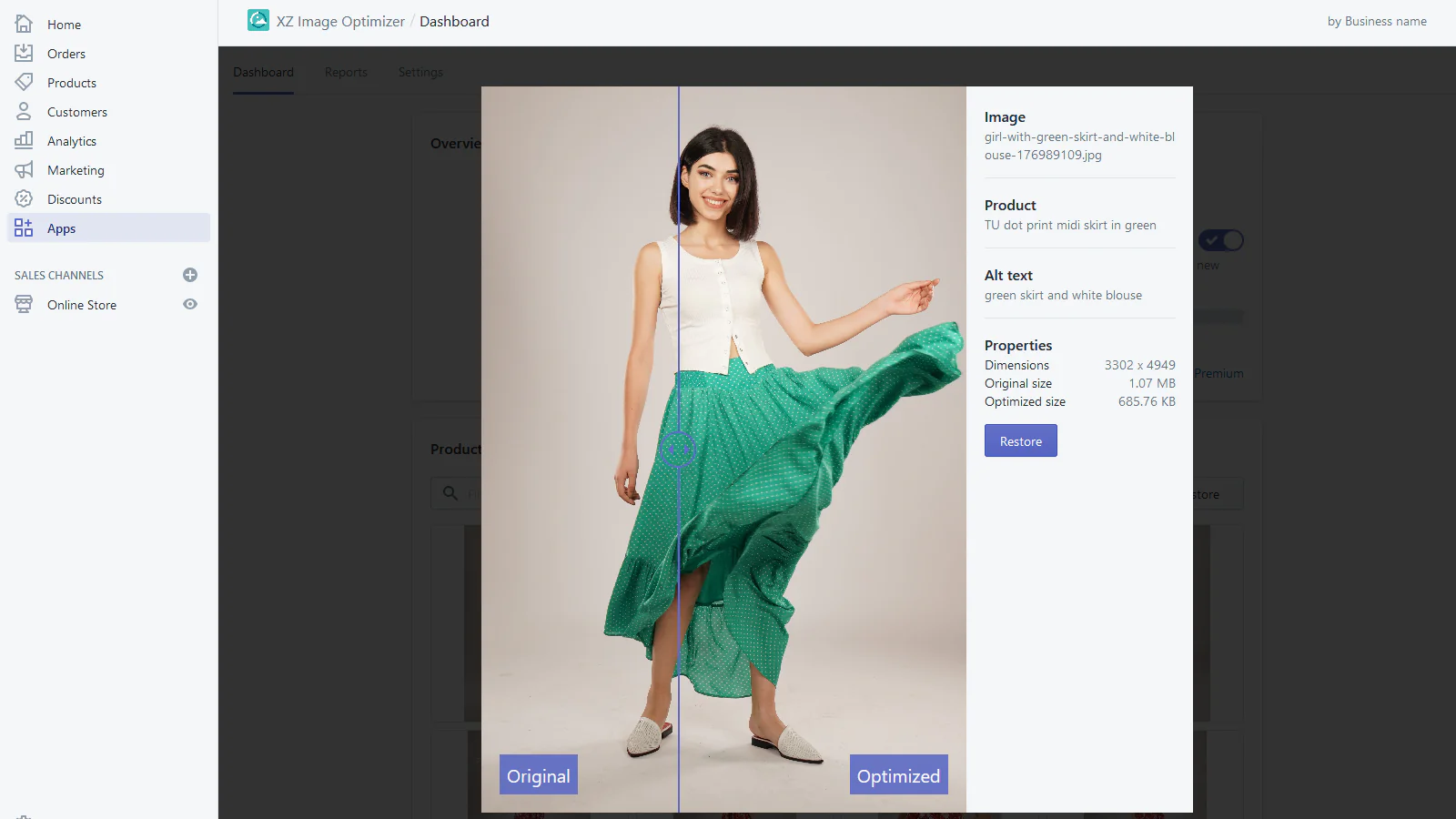Open Analytics bar chart icon
The width and height of the screenshot is (1456, 819).
tap(24, 141)
